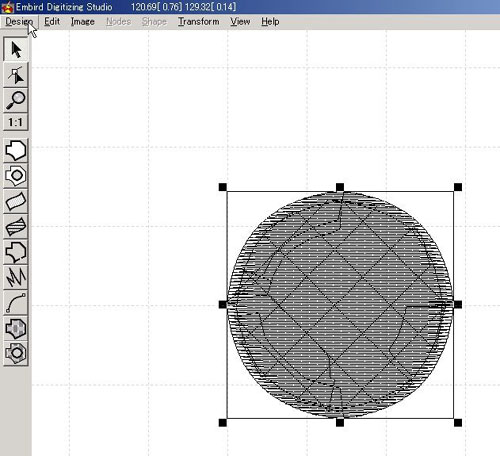Screen dimensions: 500x456
Task: Select the arrow selection tool
Action: (16, 49)
